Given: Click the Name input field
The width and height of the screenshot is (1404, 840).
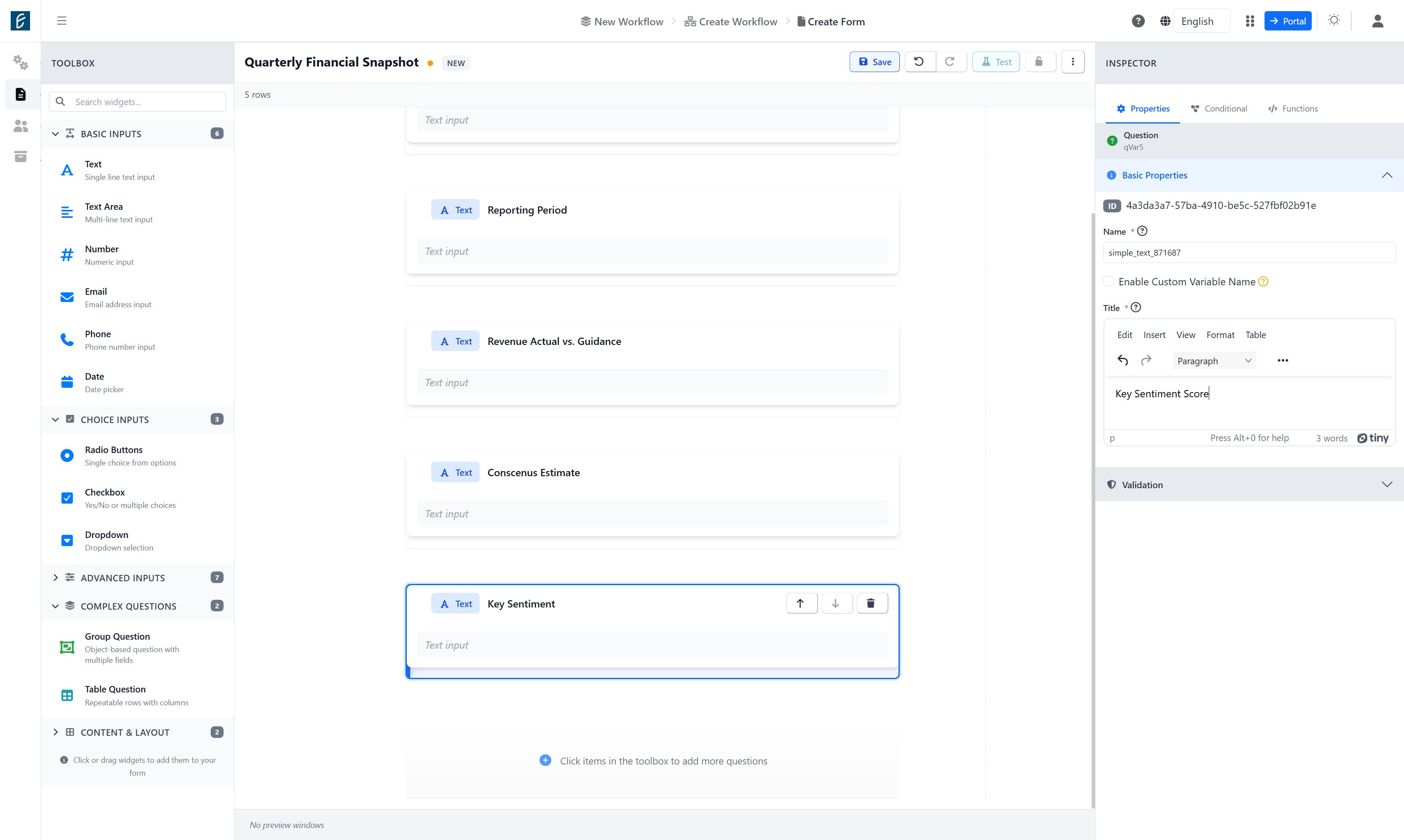Looking at the screenshot, I should pos(1249,252).
